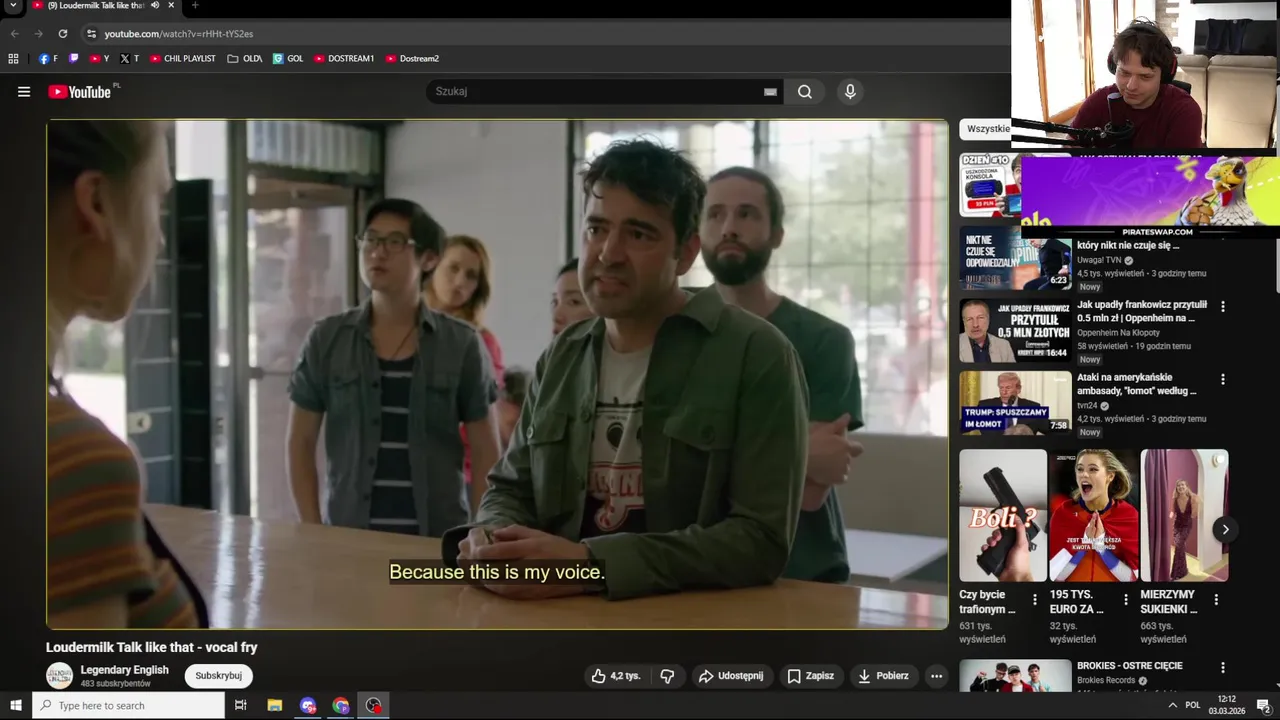Image resolution: width=1280 pixels, height=720 pixels.
Task: Open options for '195 TYS. EURO ZA' Short
Action: click(x=1126, y=600)
